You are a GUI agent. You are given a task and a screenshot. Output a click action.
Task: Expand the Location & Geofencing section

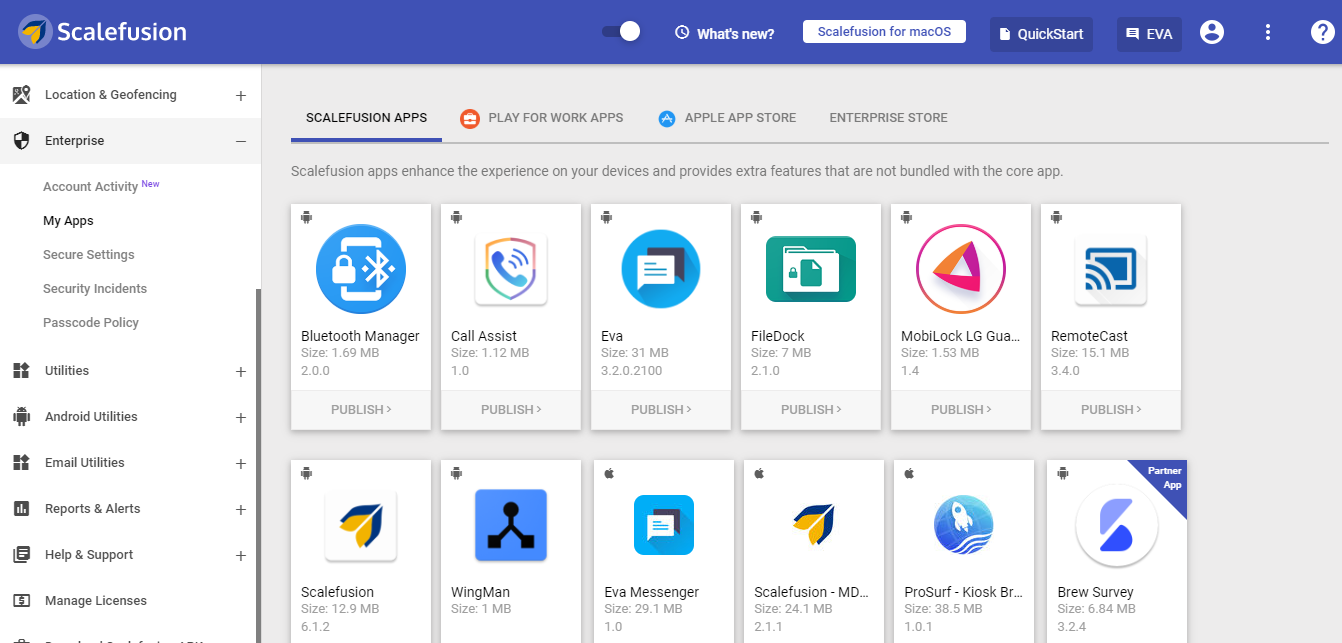tap(240, 96)
